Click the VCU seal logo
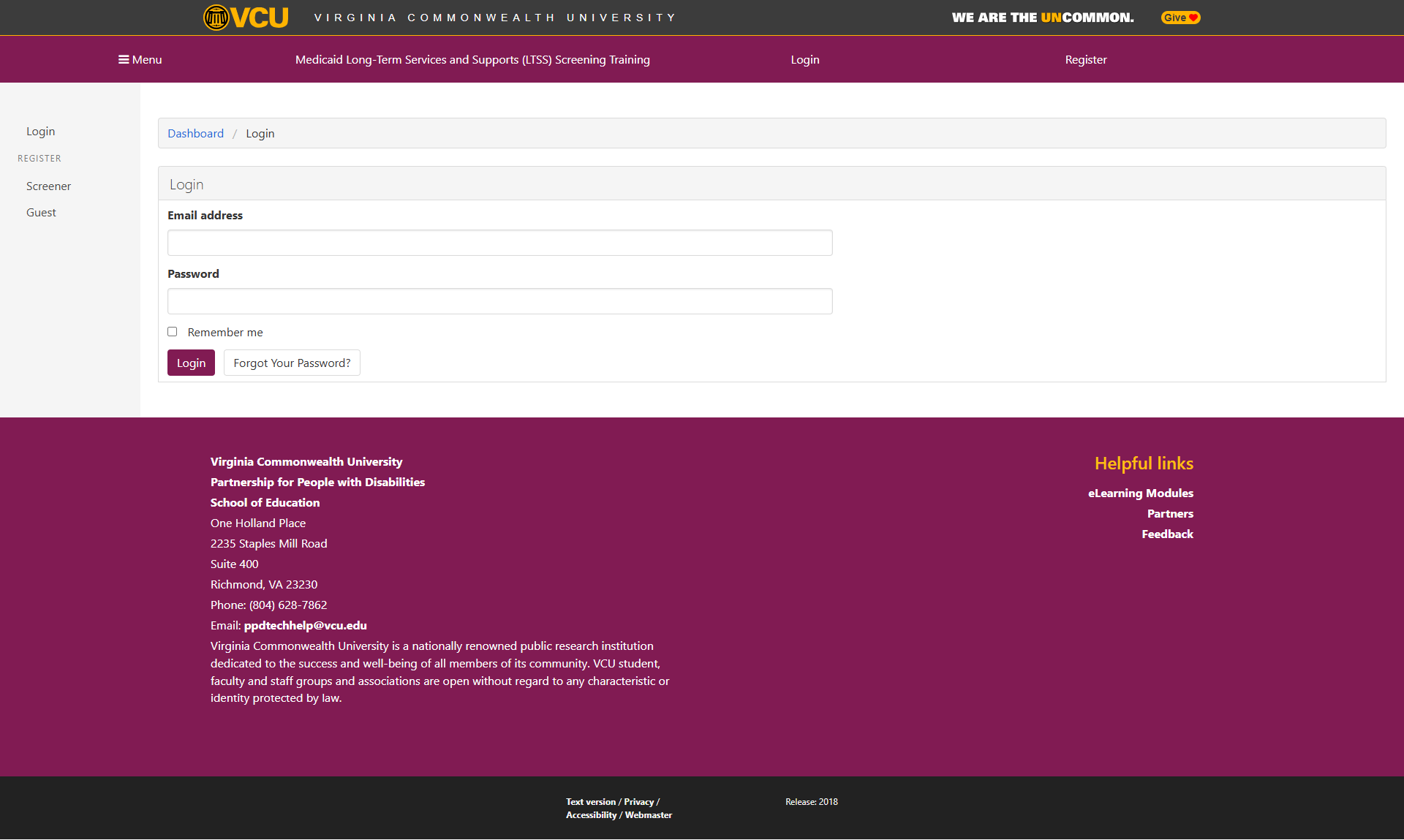 [x=216, y=17]
